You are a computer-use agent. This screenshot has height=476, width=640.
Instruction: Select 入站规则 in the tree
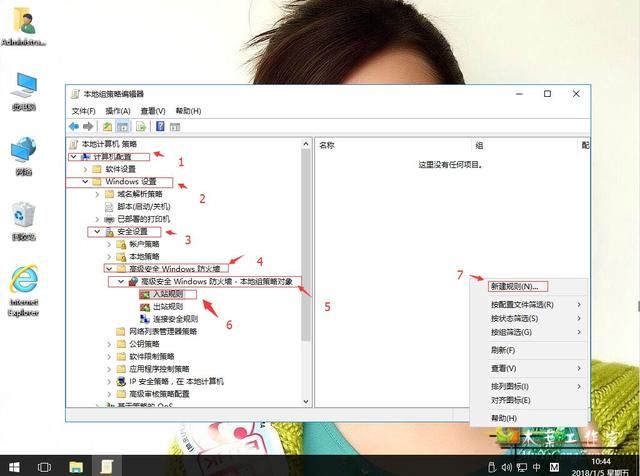[x=168, y=294]
